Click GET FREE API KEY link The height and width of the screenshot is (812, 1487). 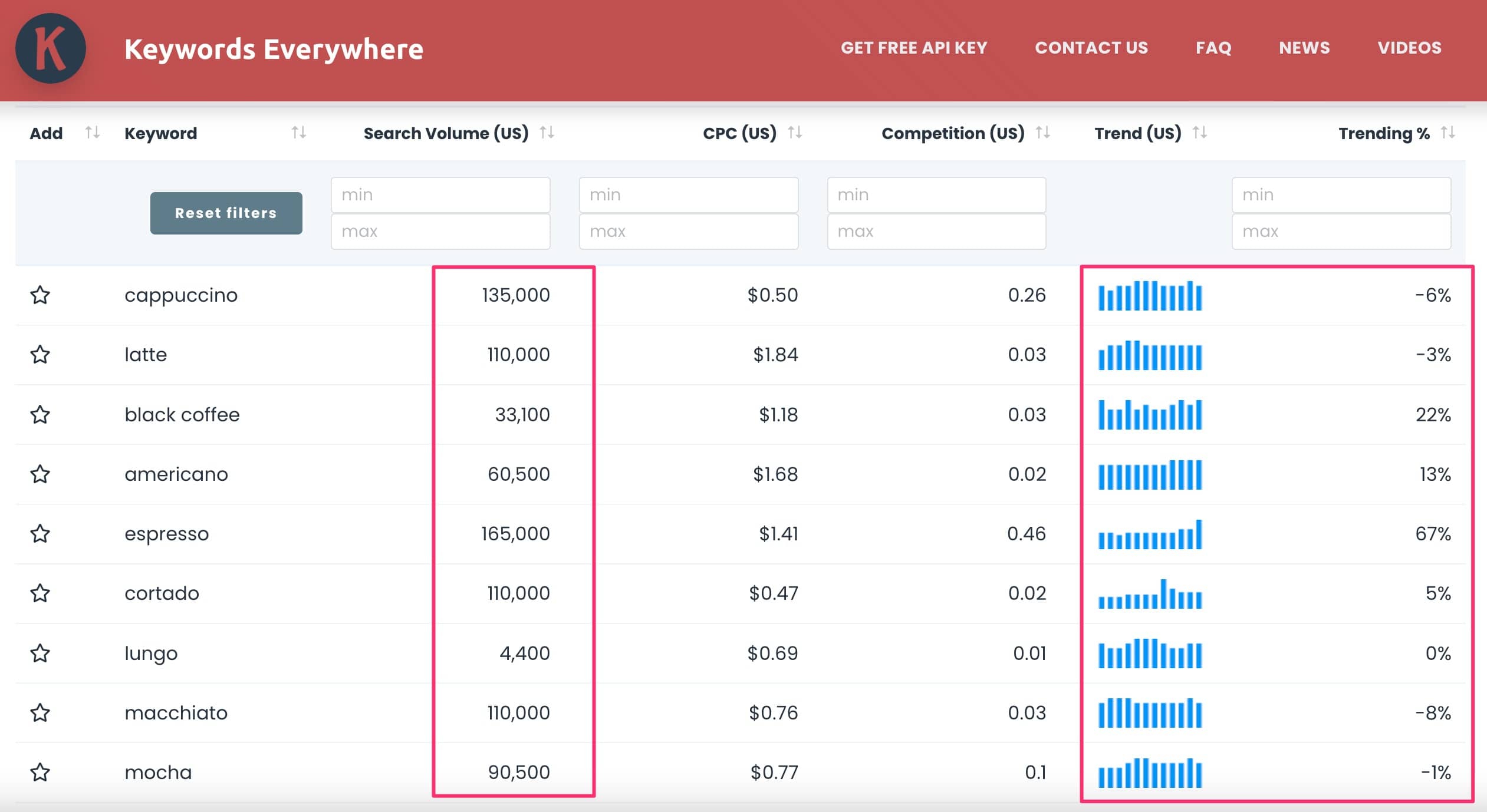913,48
